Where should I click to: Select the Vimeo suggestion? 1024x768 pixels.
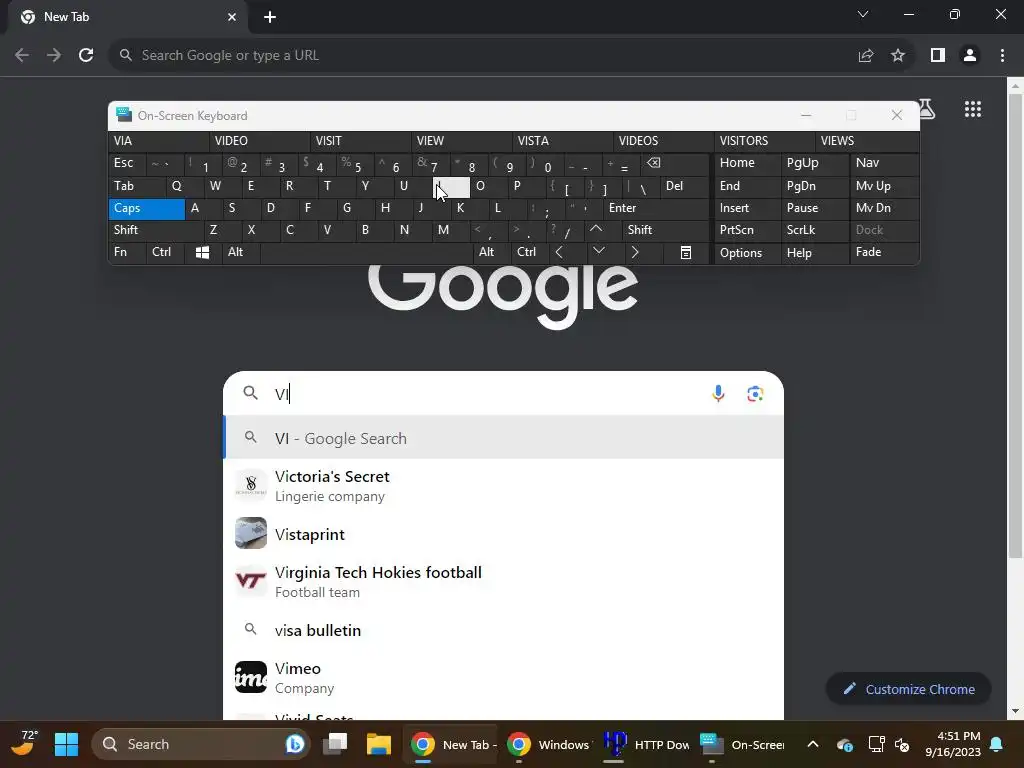point(503,677)
